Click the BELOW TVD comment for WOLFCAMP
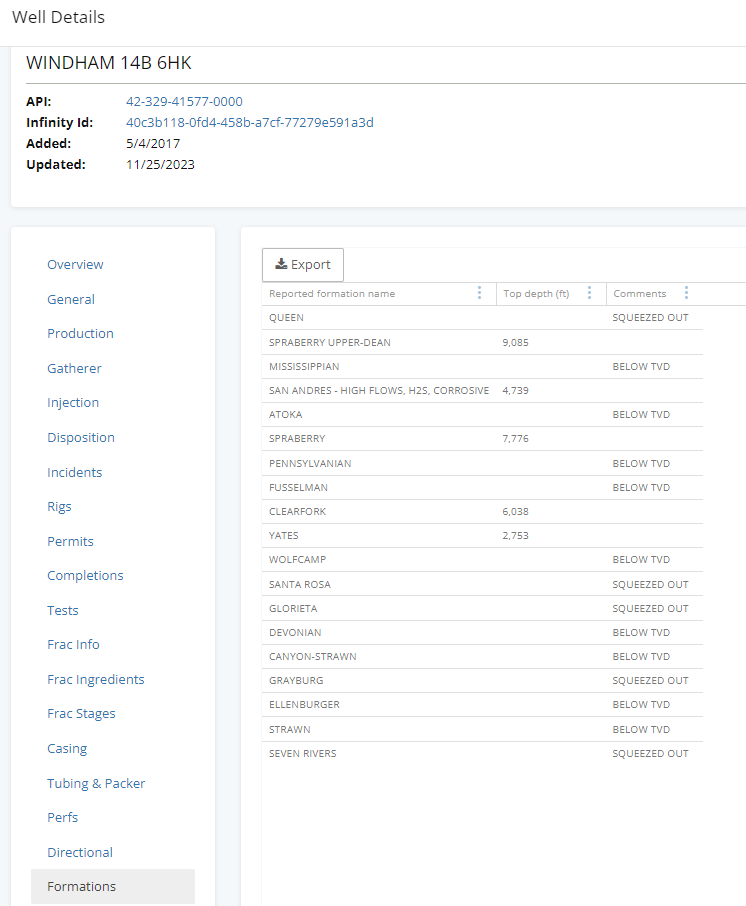 pyautogui.click(x=641, y=560)
